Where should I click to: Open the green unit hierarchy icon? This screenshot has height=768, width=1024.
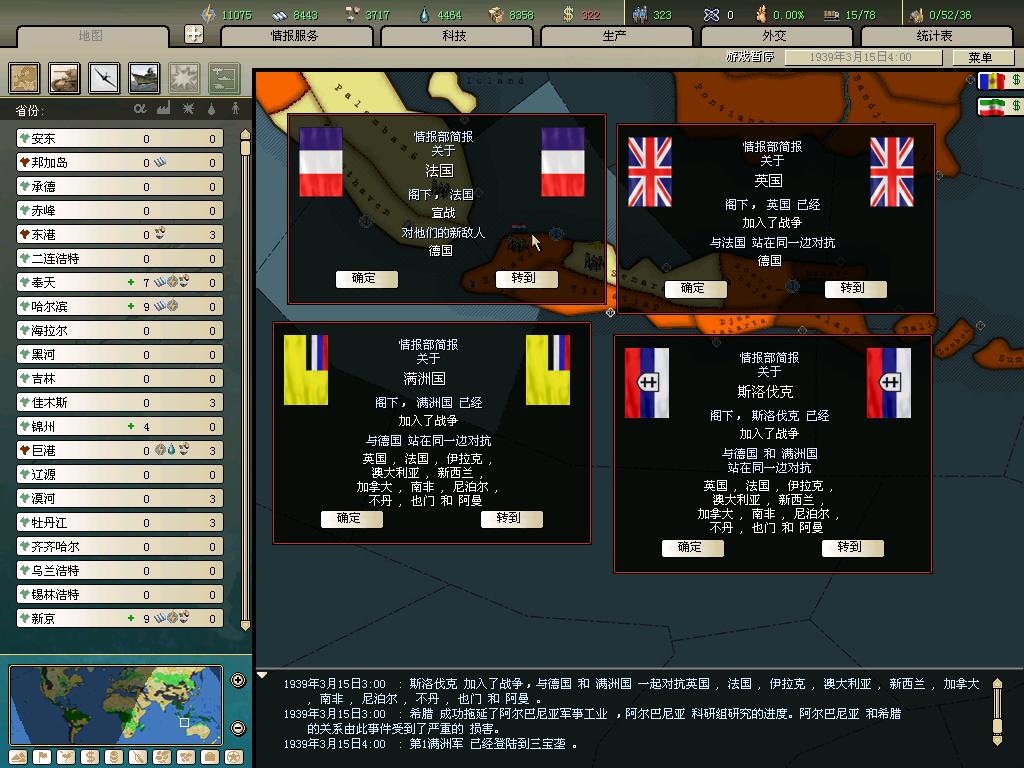(x=224, y=78)
